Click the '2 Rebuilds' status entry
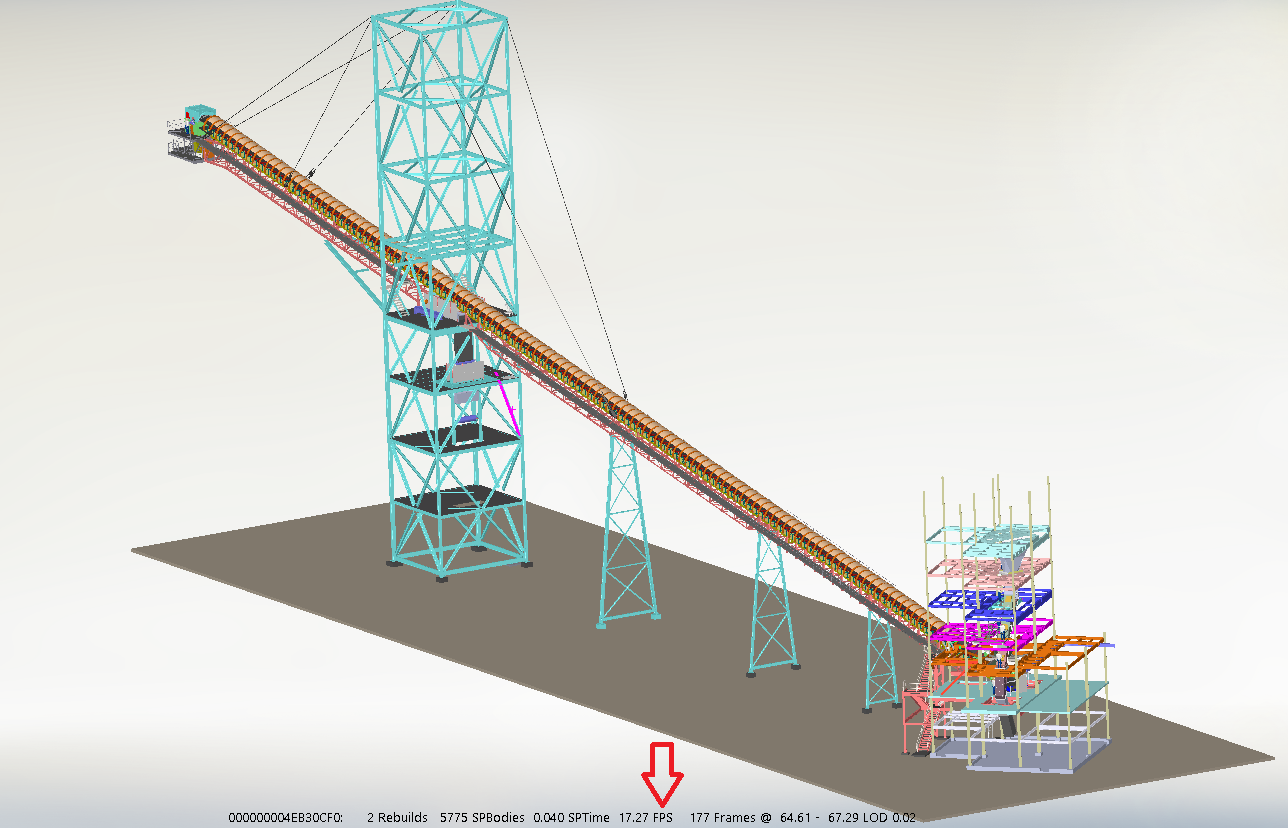Image resolution: width=1288 pixels, height=828 pixels. pos(397,817)
